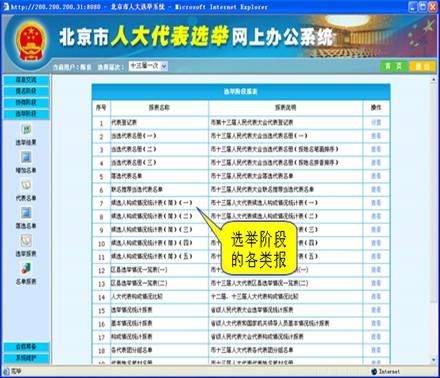This screenshot has width=440, height=378.
Task: Click report name 区县选举情况一览表(一) in row 12
Action: [139, 270]
